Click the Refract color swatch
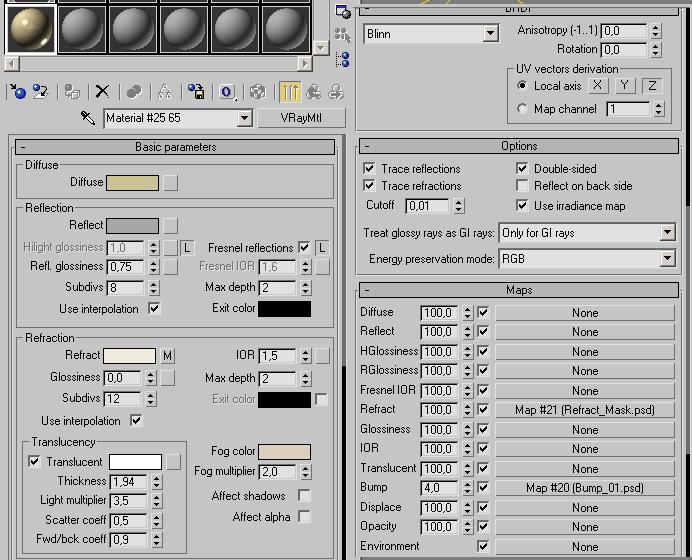This screenshot has height=560, width=692. pyautogui.click(x=129, y=356)
